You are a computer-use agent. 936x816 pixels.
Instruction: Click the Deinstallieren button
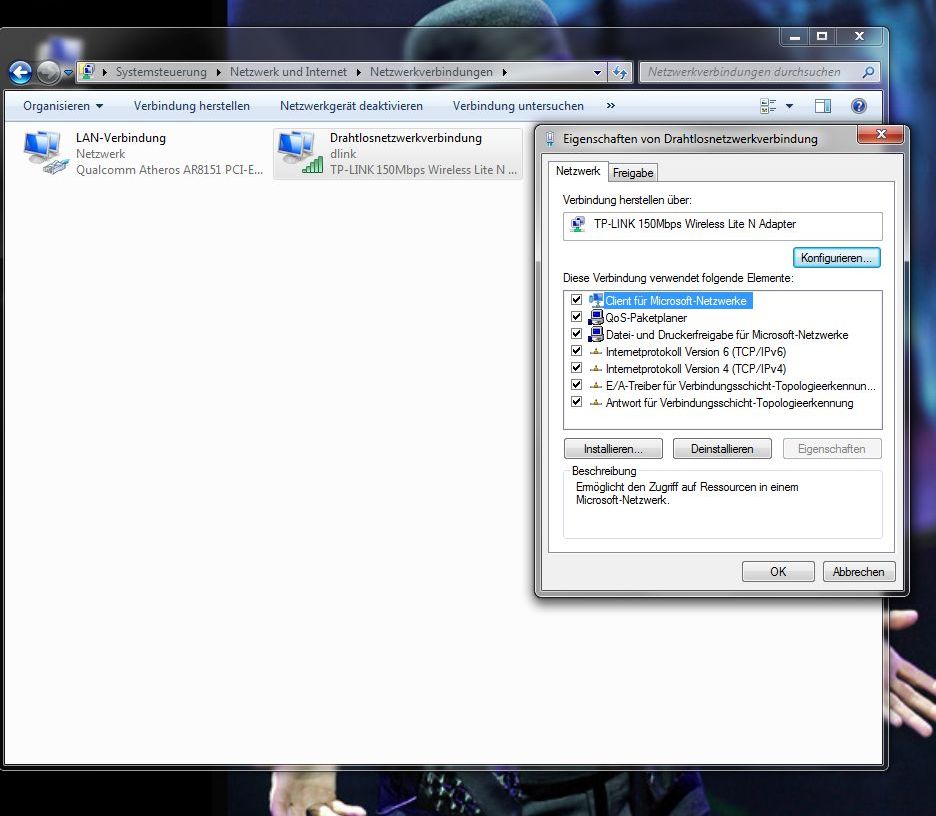click(x=722, y=449)
